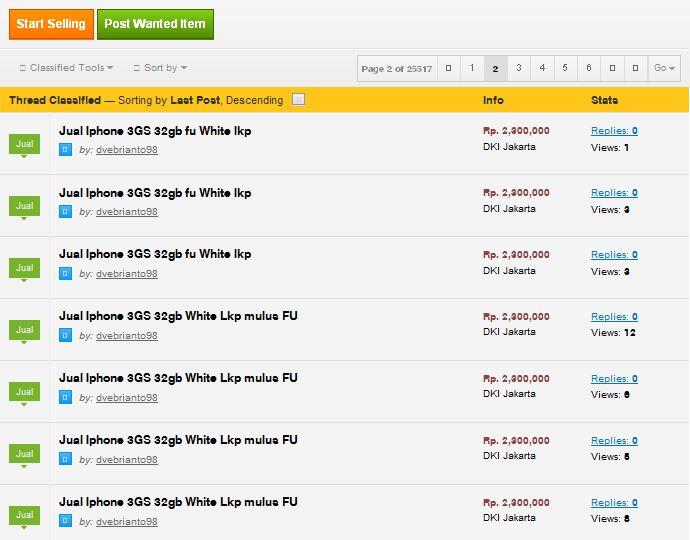Open the Go page-jump dropdown

[x=663, y=68]
